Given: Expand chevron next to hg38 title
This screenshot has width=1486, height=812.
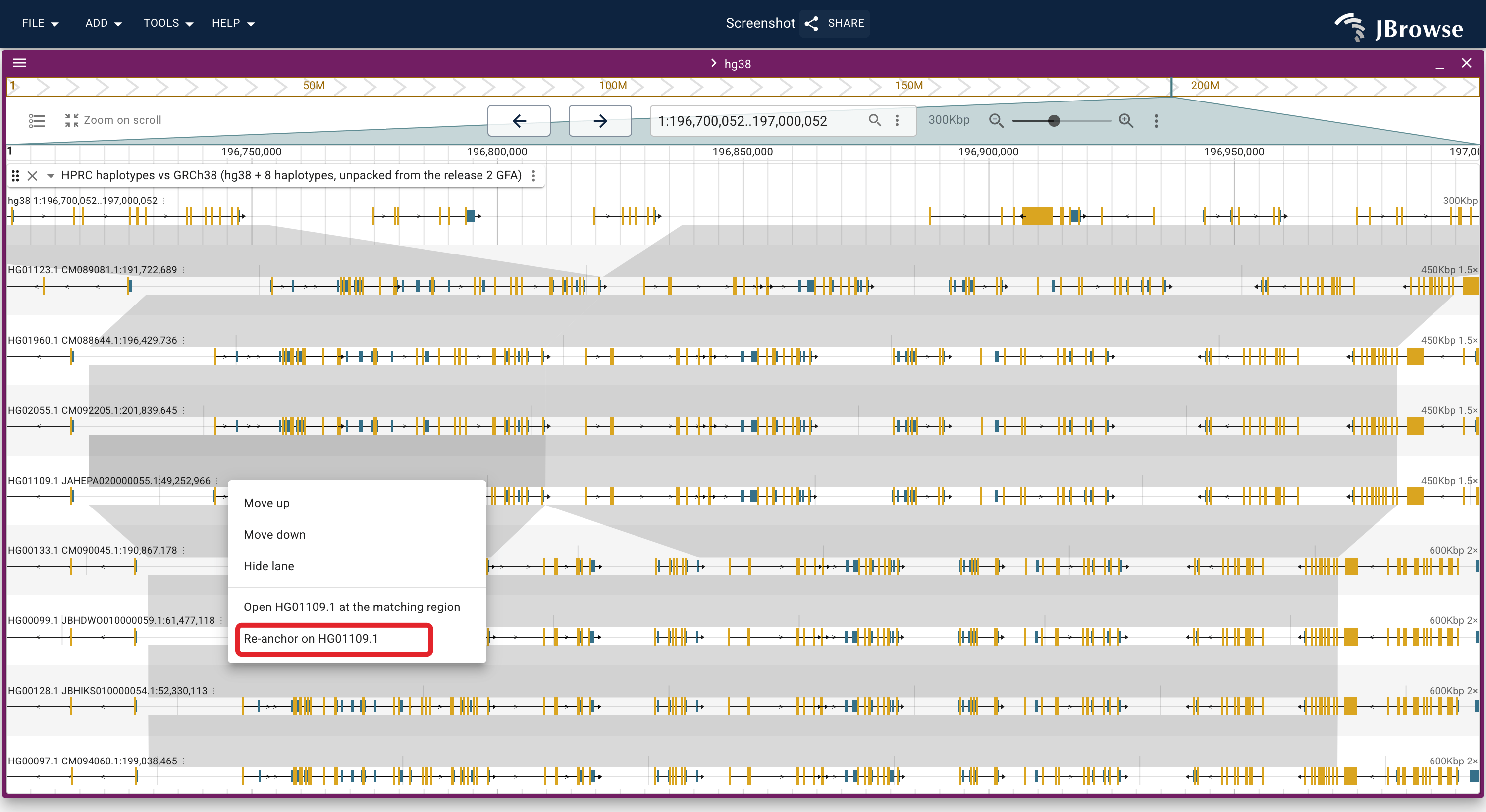Looking at the screenshot, I should 713,63.
